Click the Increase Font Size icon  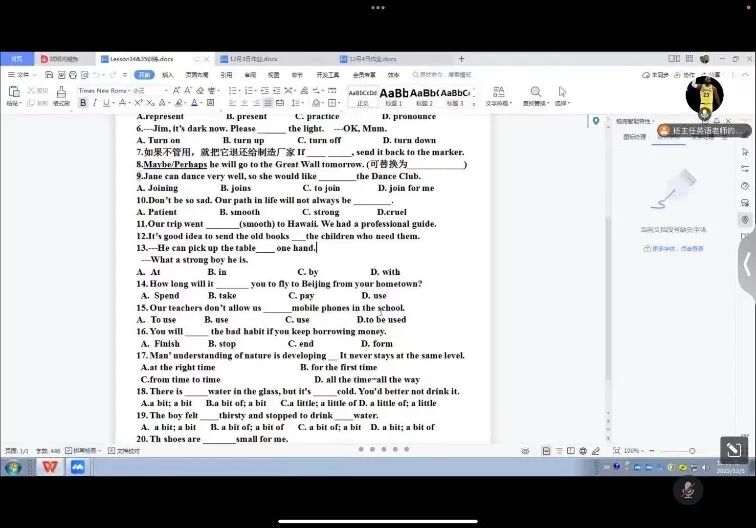click(176, 90)
